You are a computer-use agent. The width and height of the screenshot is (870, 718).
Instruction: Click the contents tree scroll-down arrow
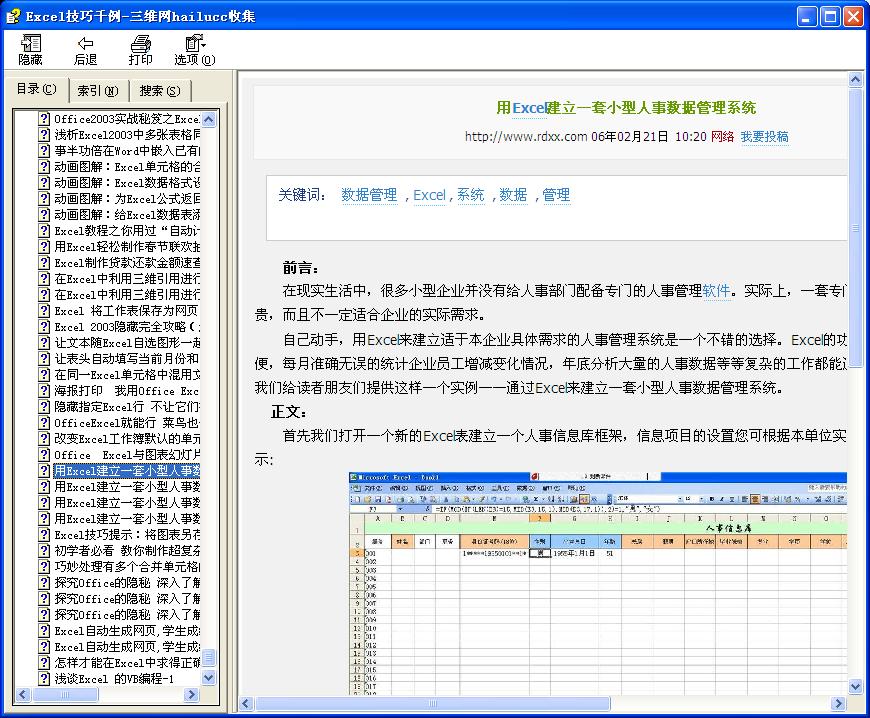[x=209, y=677]
